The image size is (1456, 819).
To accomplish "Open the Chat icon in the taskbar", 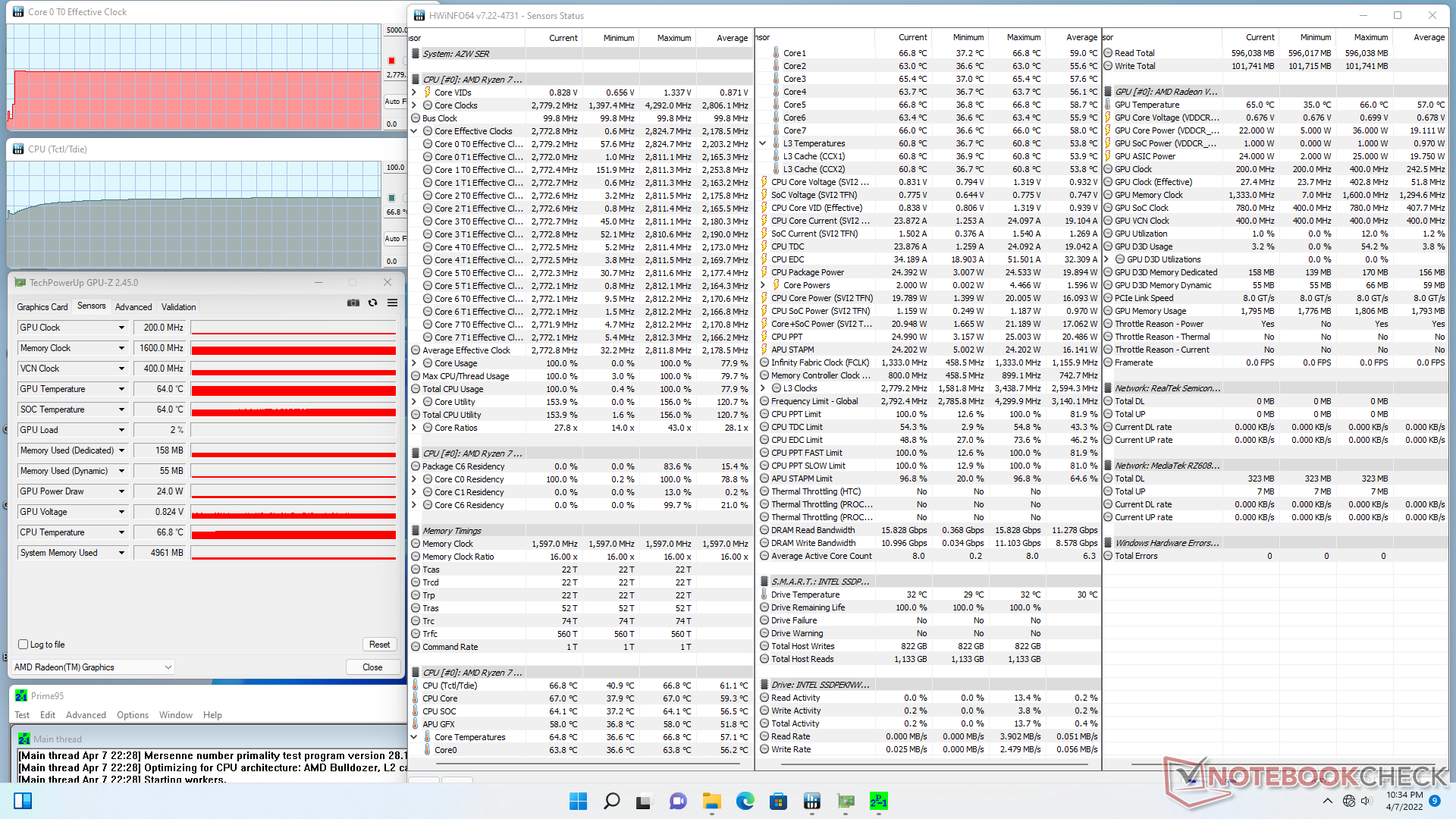I will (678, 801).
